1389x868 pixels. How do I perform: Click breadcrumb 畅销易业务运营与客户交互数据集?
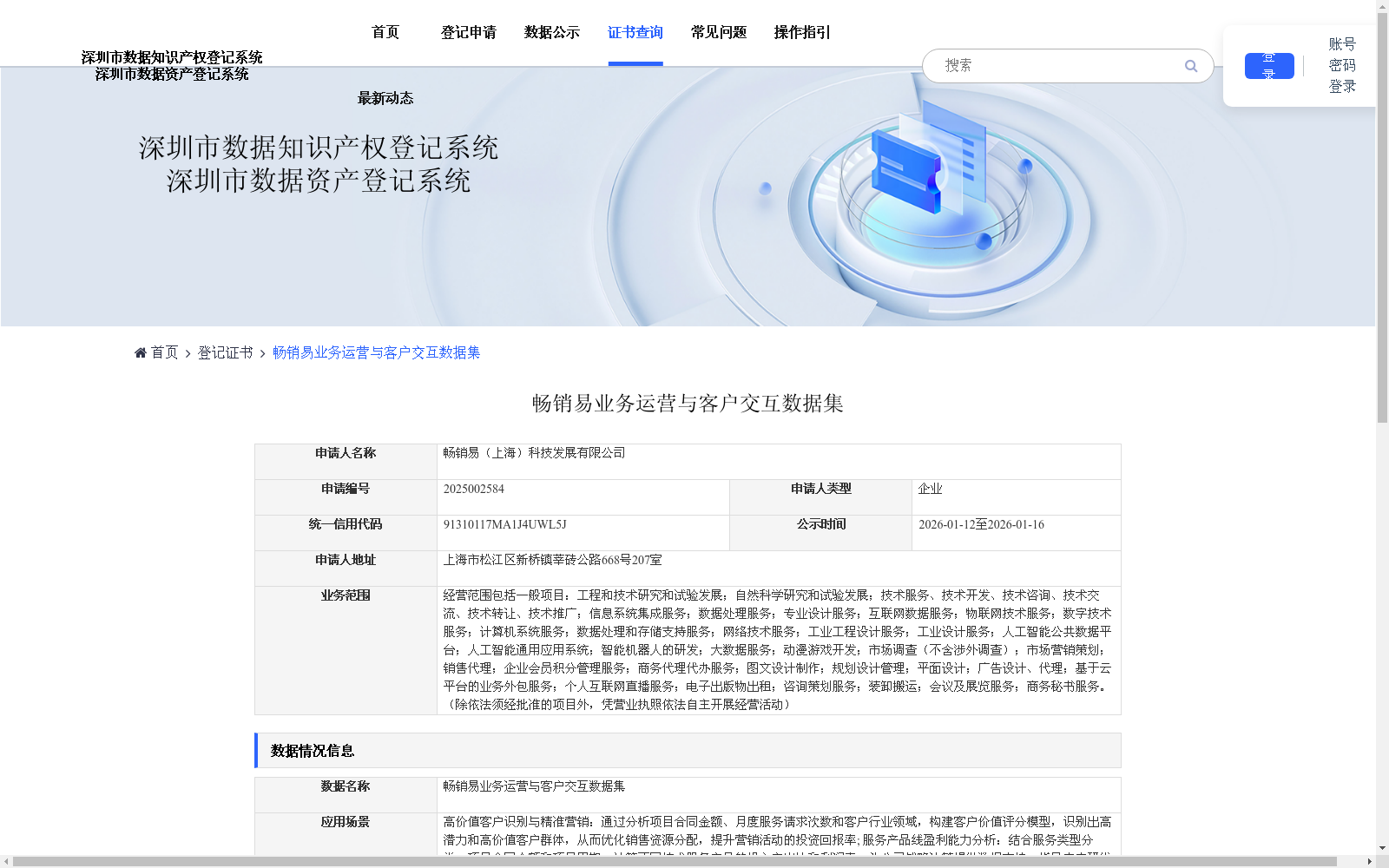[x=377, y=352]
